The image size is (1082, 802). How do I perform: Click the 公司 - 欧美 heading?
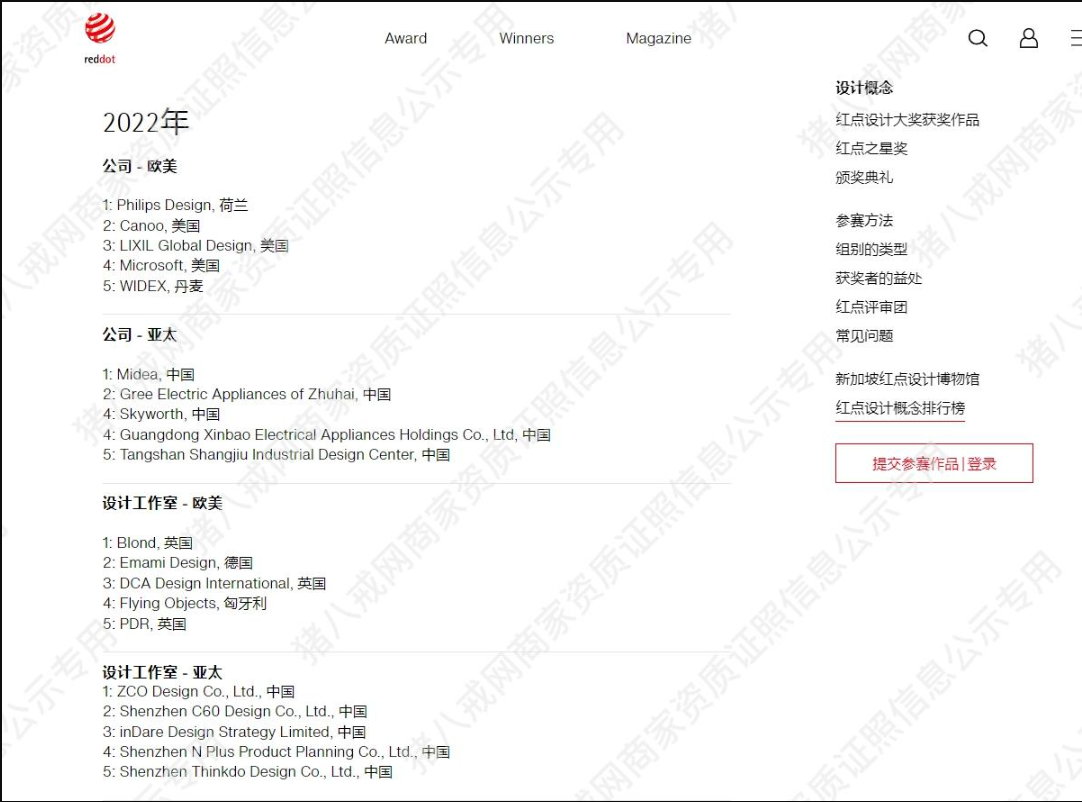(x=139, y=166)
